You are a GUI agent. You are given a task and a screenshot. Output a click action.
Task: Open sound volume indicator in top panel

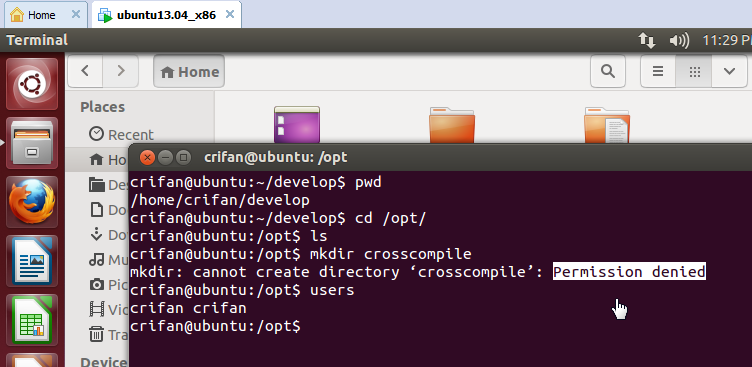click(x=679, y=40)
